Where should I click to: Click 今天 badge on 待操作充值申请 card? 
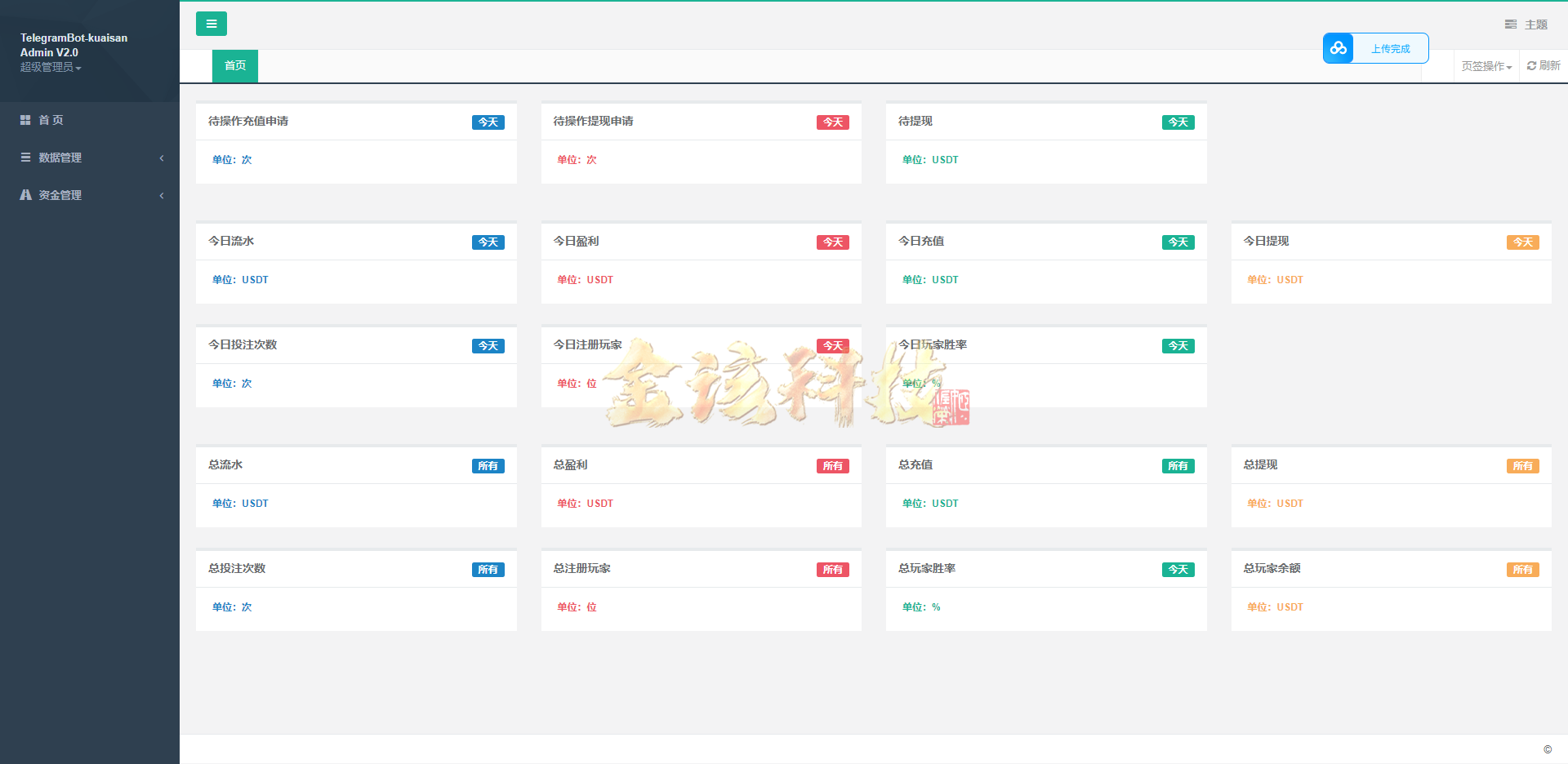click(x=488, y=122)
